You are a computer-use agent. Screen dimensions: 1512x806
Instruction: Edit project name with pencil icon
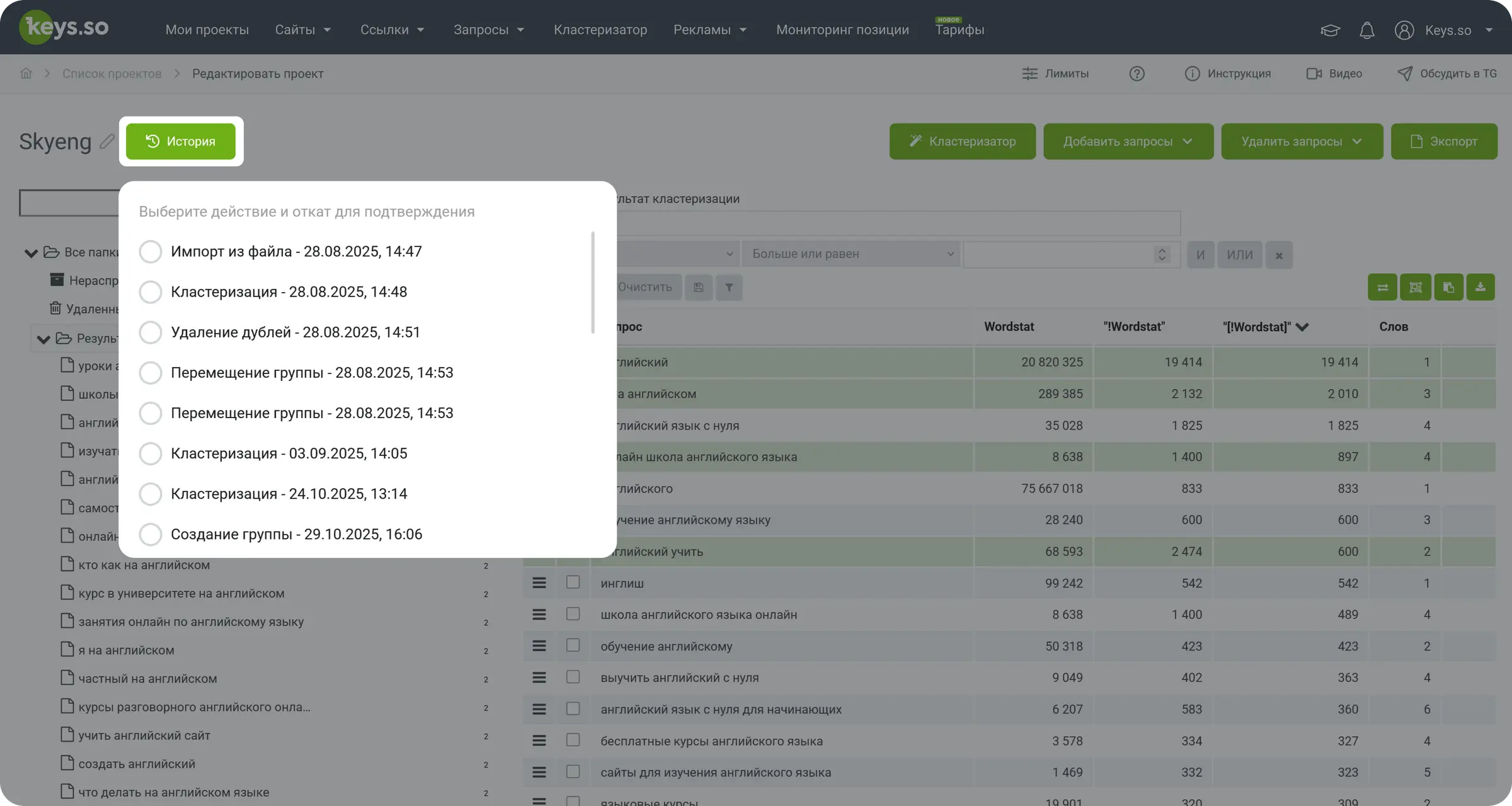coord(107,141)
